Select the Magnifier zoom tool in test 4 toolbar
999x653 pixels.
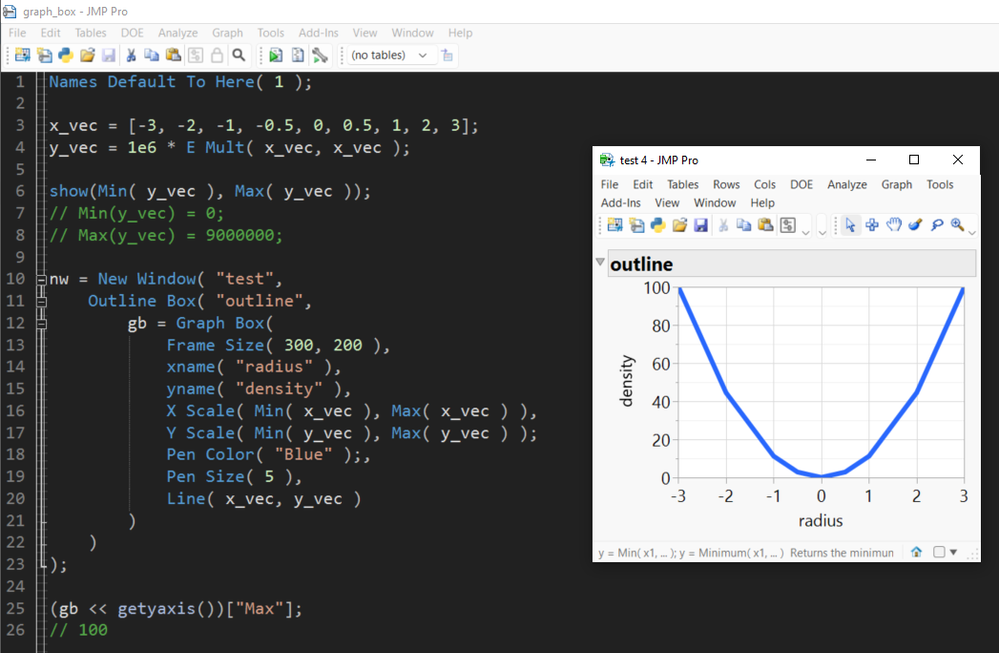click(x=958, y=225)
